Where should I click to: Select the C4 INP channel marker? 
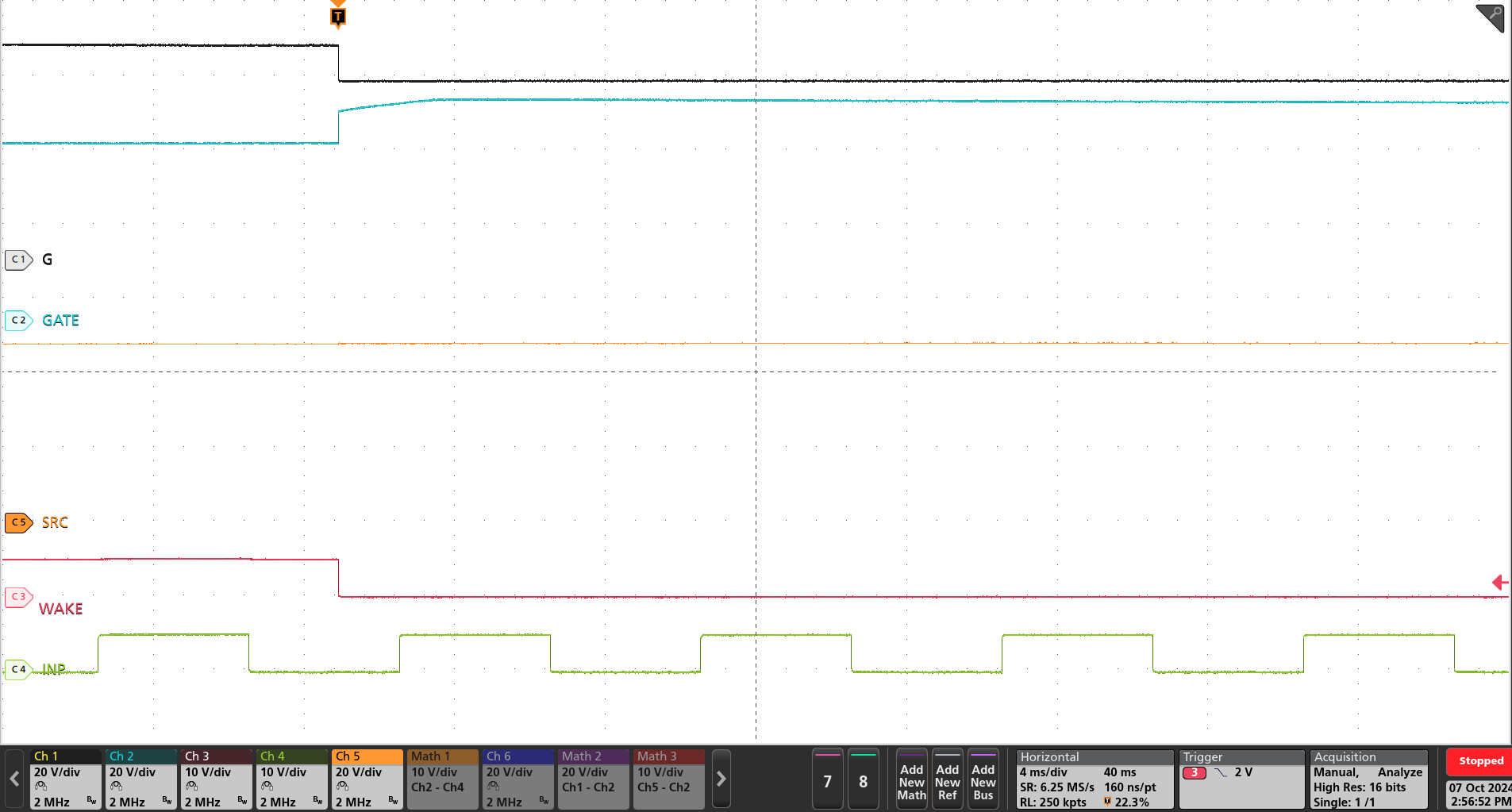(18, 669)
